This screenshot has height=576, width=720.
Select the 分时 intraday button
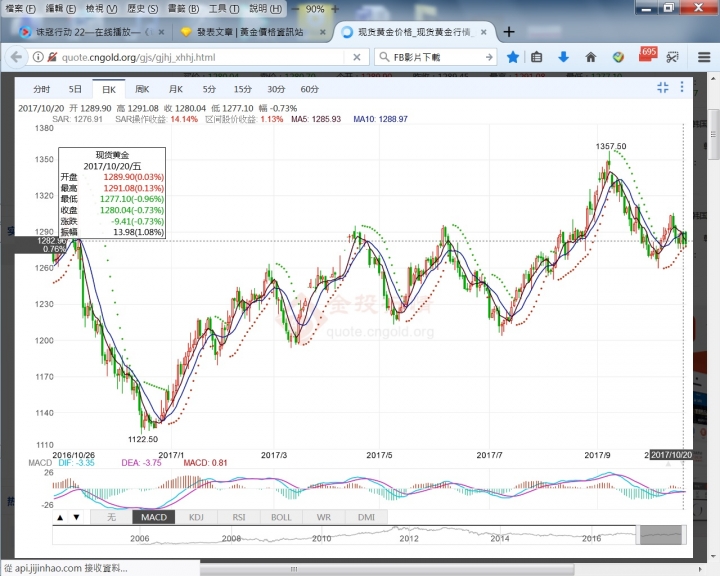[x=41, y=89]
